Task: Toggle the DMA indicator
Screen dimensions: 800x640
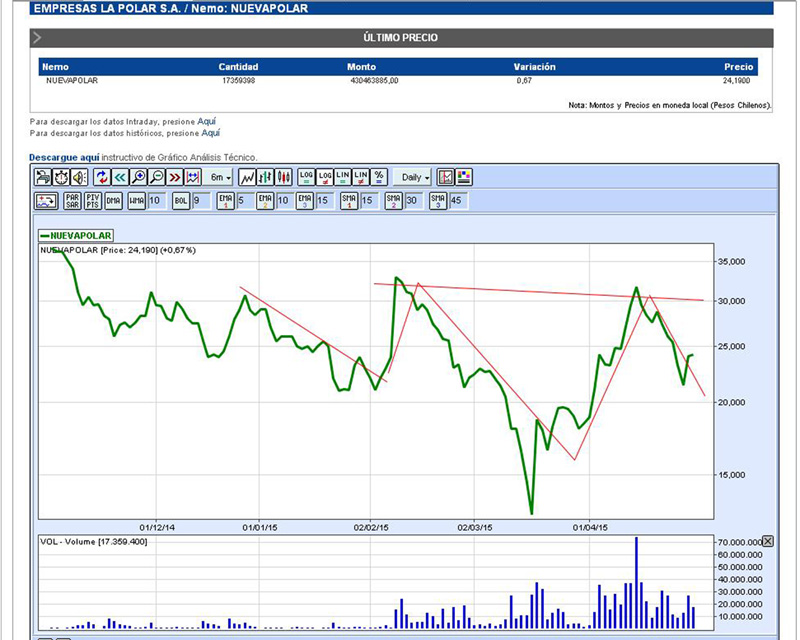Action: (113, 201)
